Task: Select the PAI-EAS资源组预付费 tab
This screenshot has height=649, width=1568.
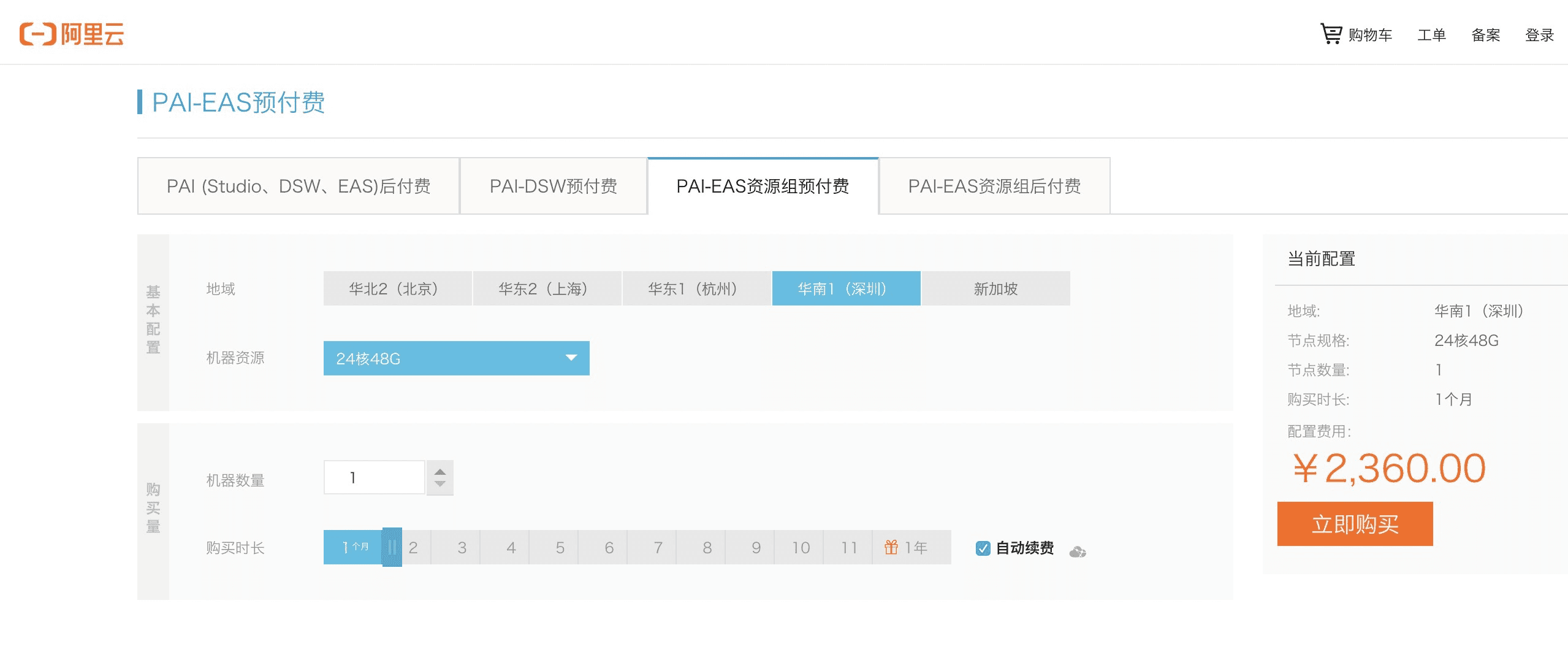Action: [763, 186]
